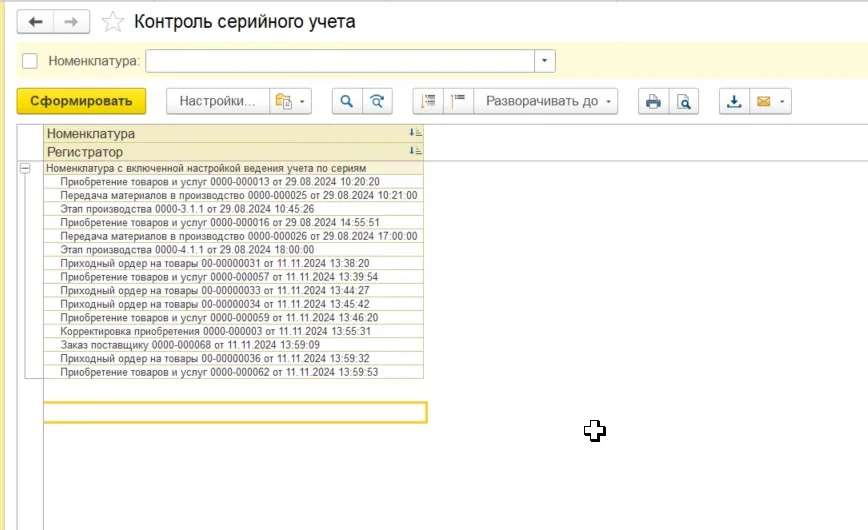Select row Приходный ордер на товары 00-00000031
The height and width of the screenshot is (530, 868).
point(234,263)
